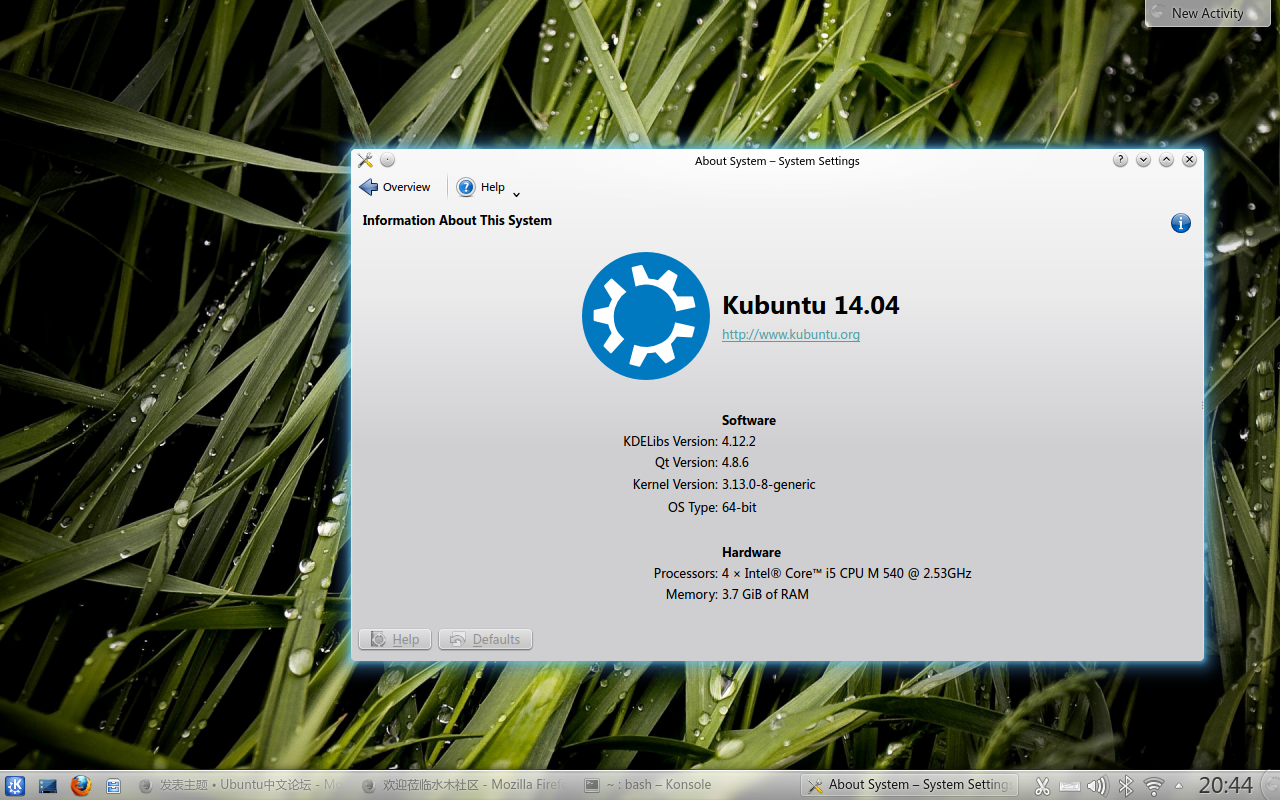Switch to the bash Konsole task
The image size is (1280, 800).
686,785
